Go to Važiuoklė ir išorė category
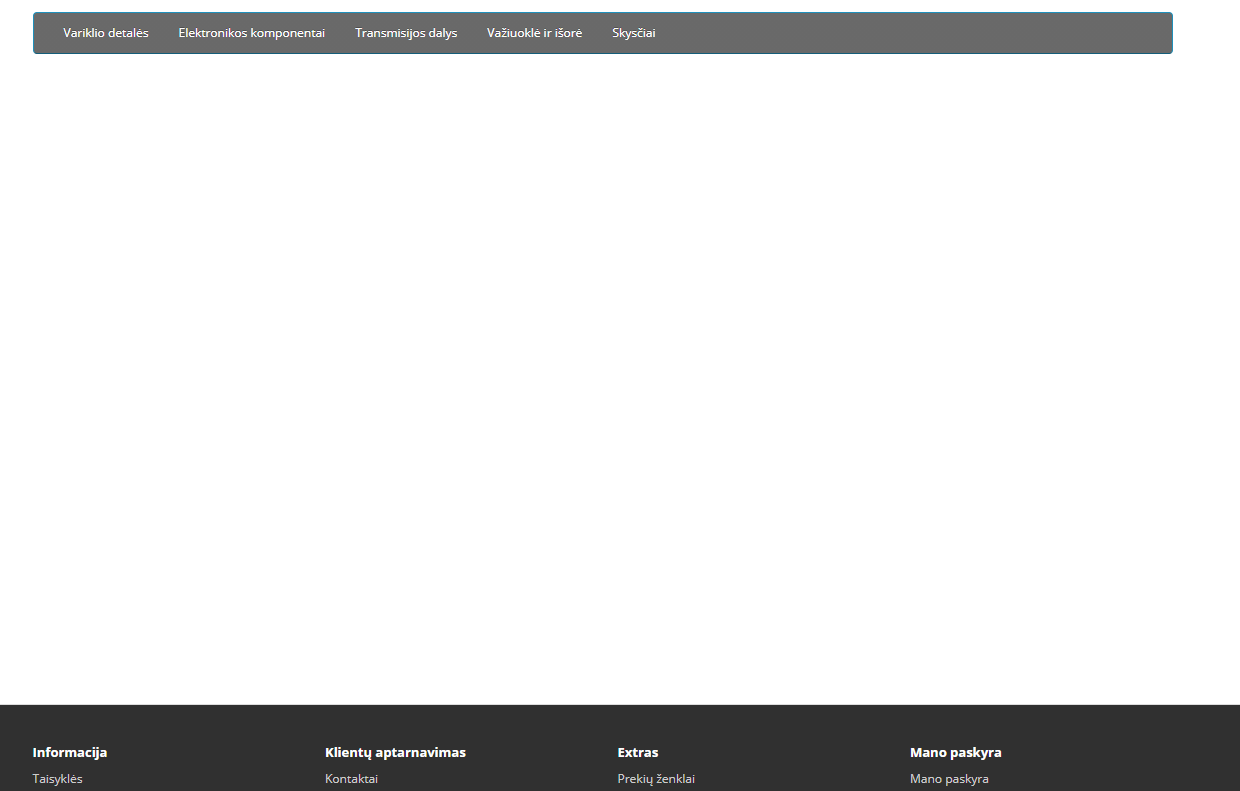 535,33
